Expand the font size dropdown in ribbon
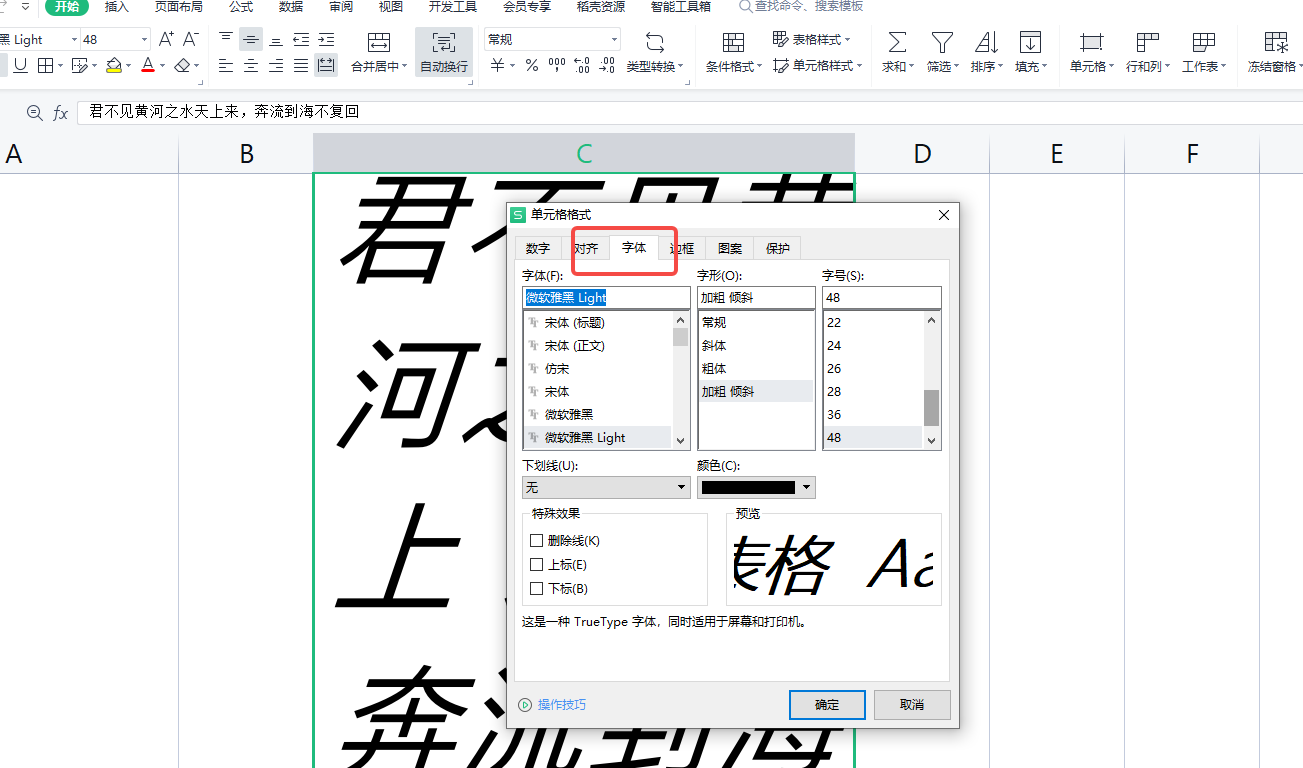1303x768 pixels. 145,40
